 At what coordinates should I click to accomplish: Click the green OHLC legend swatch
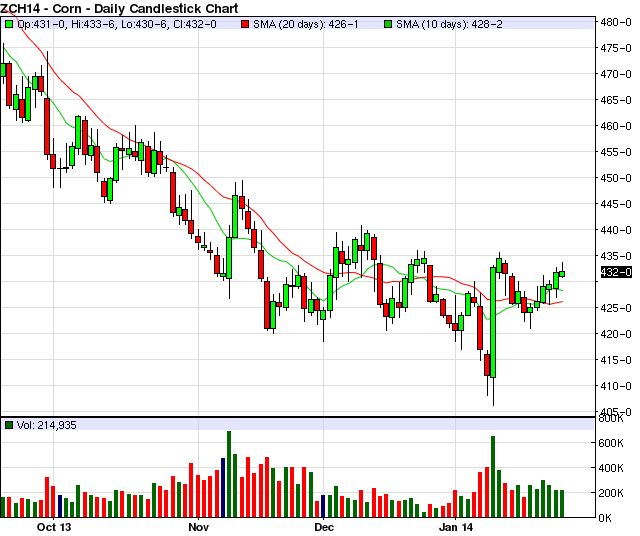point(9,24)
